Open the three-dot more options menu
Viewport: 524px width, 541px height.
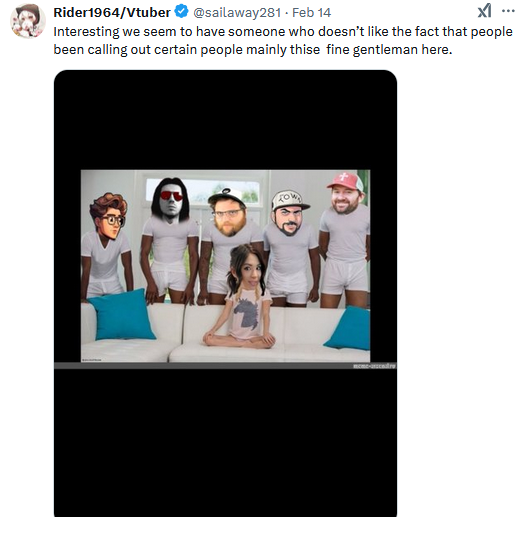coord(508,11)
